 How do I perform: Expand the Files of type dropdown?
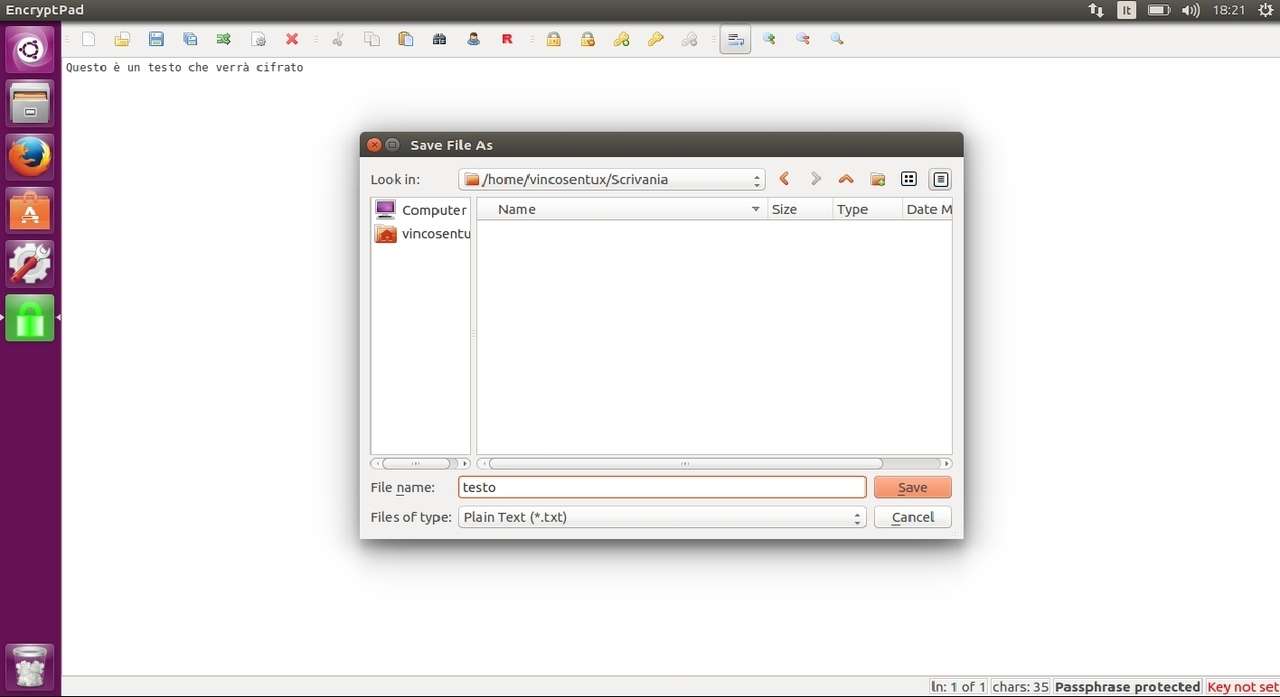point(662,517)
